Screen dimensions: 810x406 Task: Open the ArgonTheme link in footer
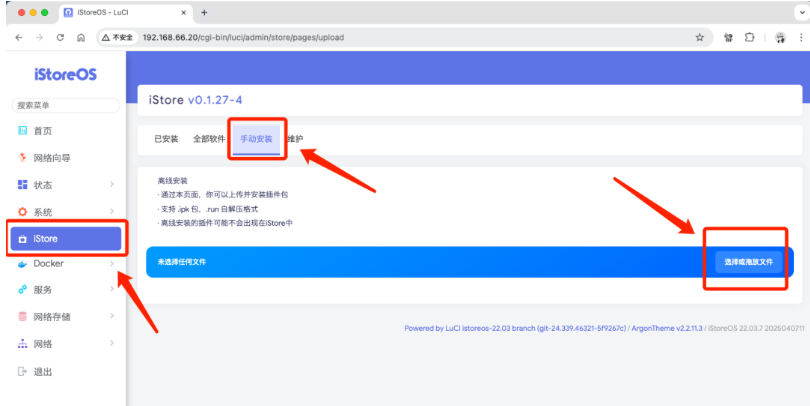(x=667, y=328)
